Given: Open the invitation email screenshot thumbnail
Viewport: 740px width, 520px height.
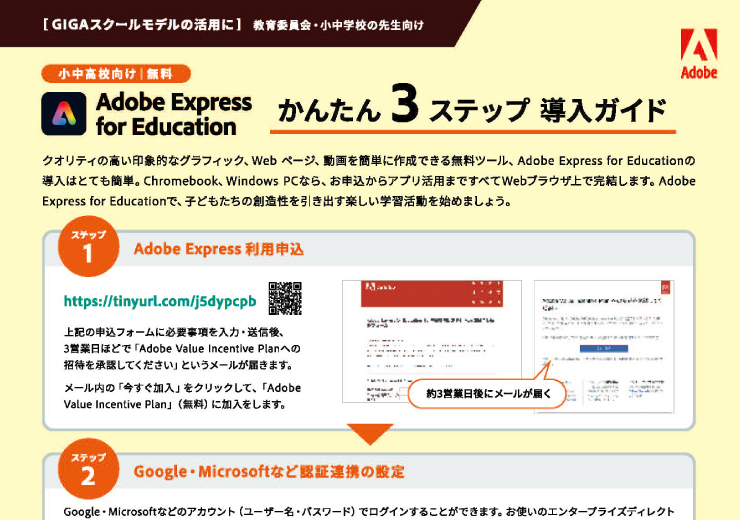Looking at the screenshot, I should pyautogui.click(x=604, y=347).
